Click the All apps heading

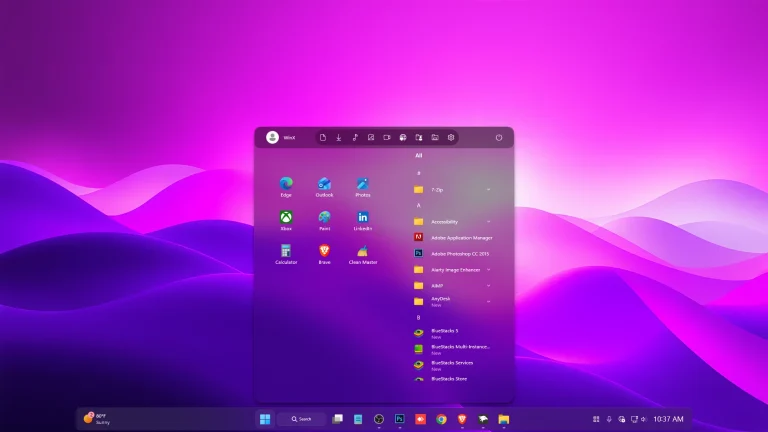(418, 155)
